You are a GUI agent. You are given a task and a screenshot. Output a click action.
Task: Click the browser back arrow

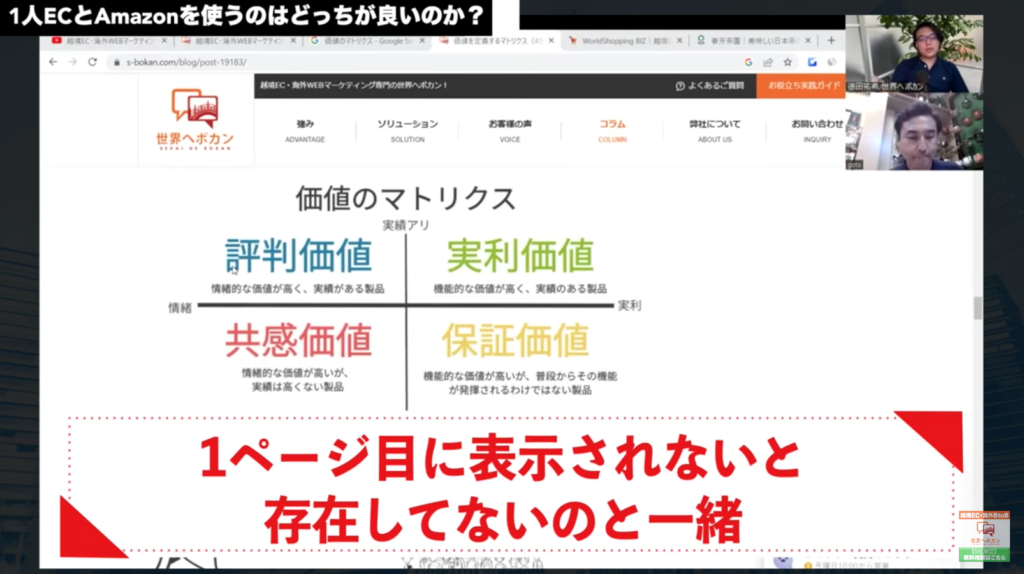(53, 62)
